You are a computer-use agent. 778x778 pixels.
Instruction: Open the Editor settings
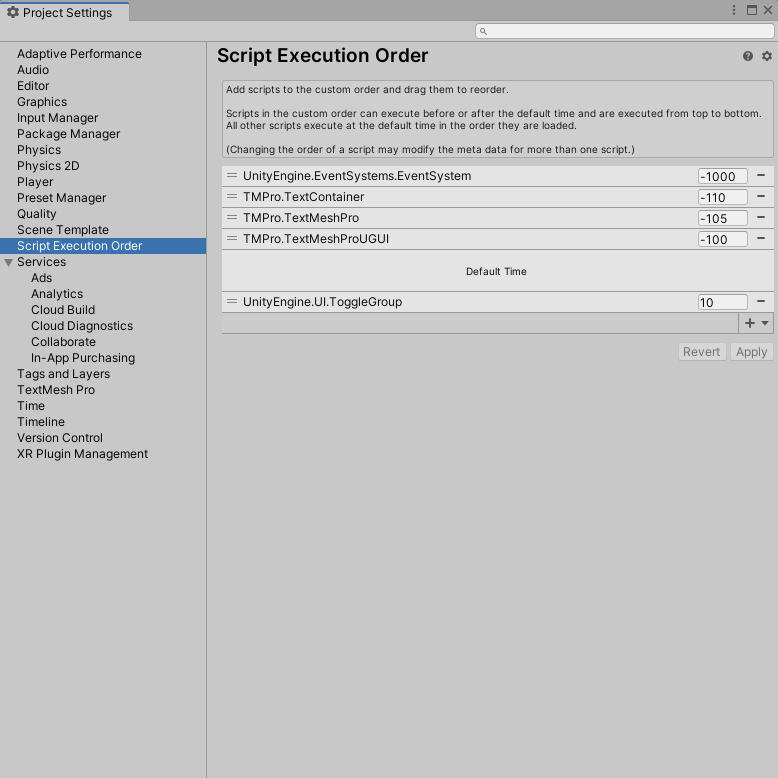click(33, 86)
